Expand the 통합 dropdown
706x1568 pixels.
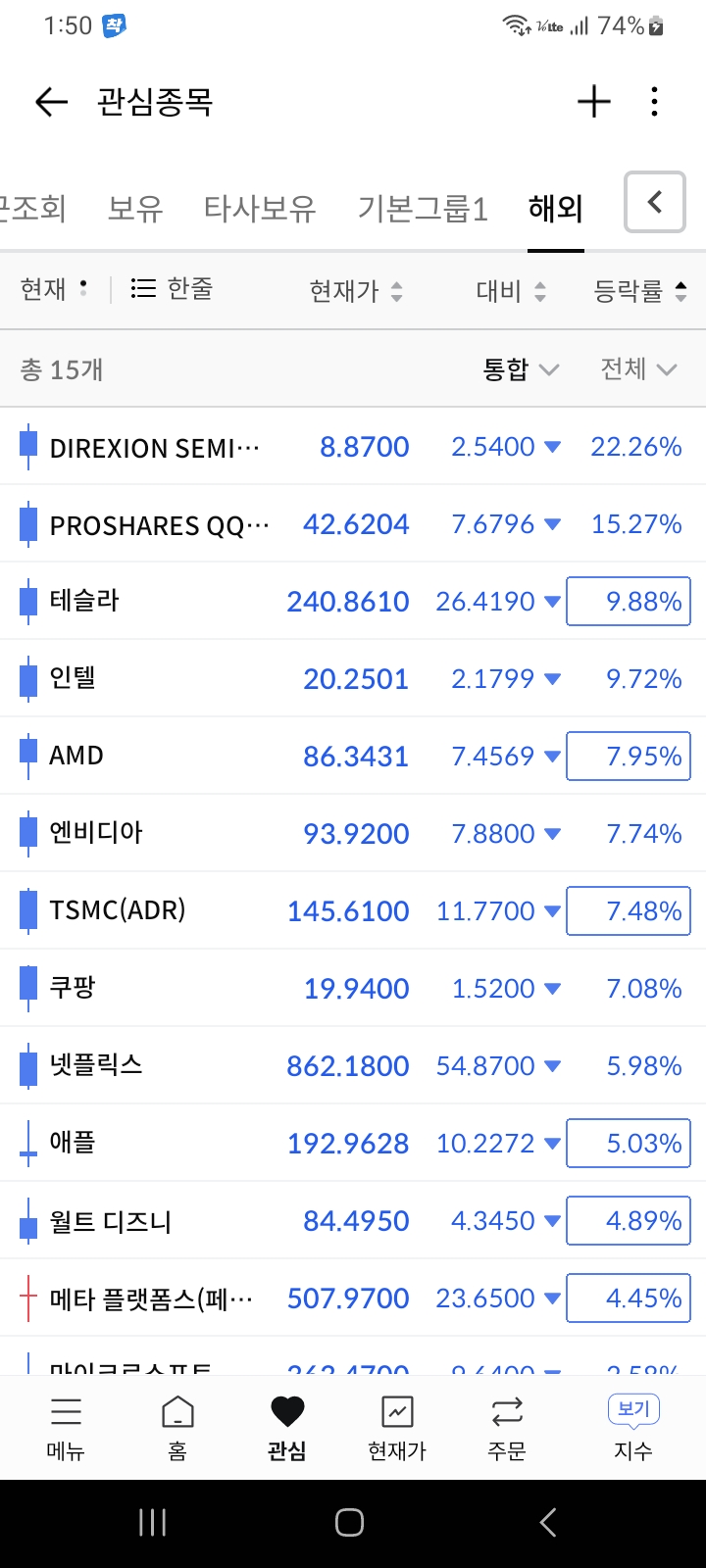click(x=521, y=369)
